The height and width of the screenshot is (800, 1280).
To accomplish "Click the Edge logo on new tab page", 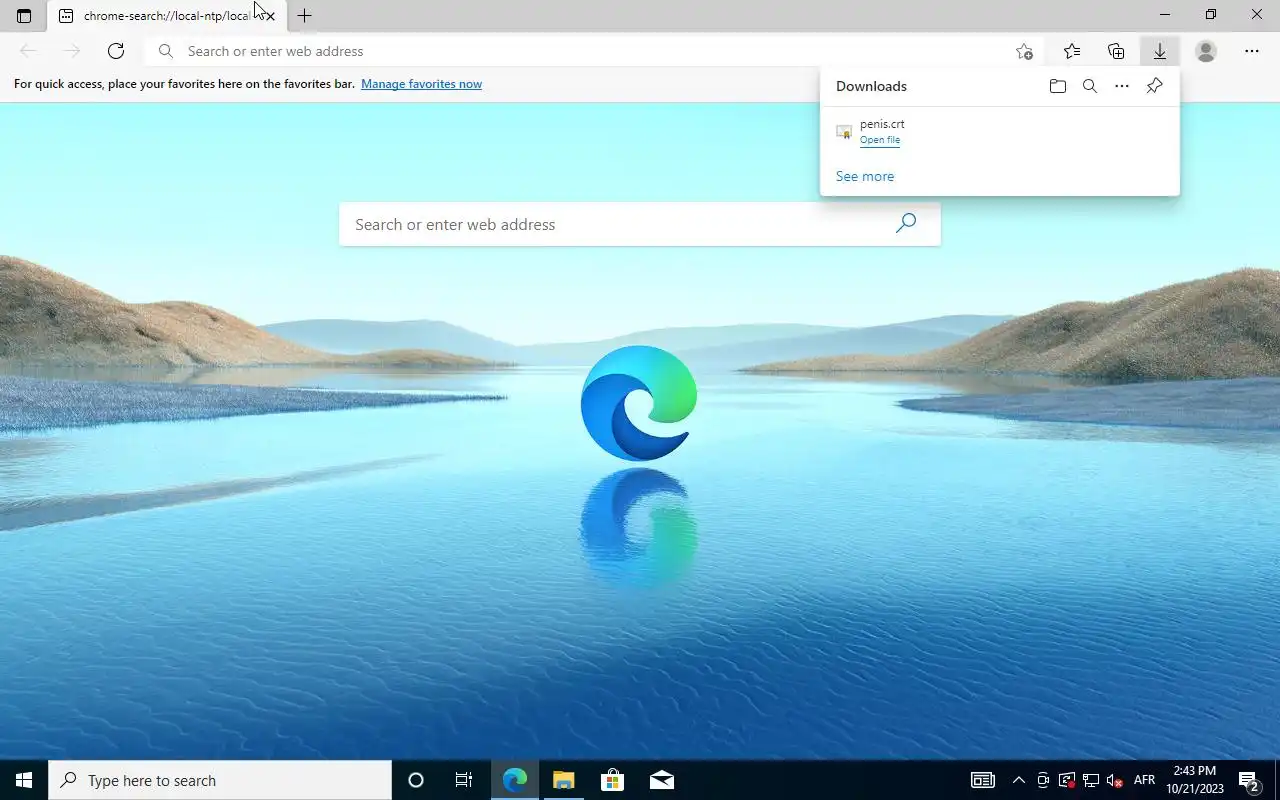I will click(639, 403).
